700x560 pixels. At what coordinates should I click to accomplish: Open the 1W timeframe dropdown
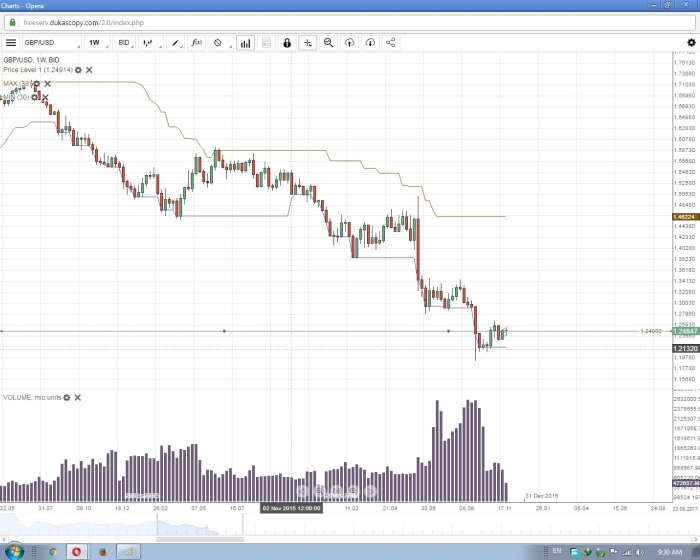click(97, 43)
